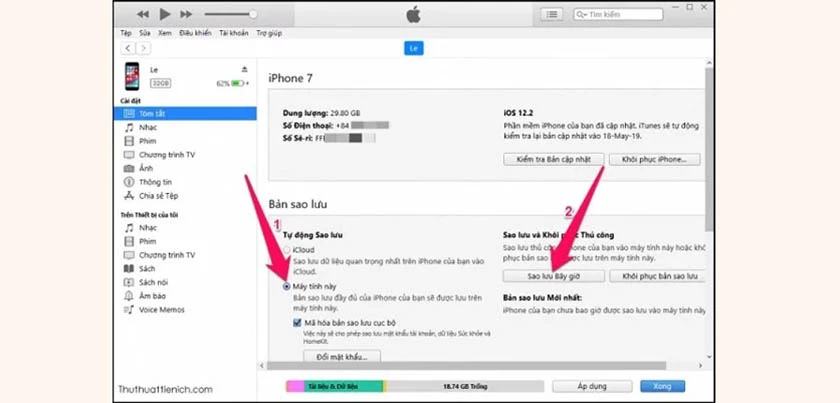Viewport: 840px width, 403px height.
Task: Select the iCloud radio button
Action: 287,250
